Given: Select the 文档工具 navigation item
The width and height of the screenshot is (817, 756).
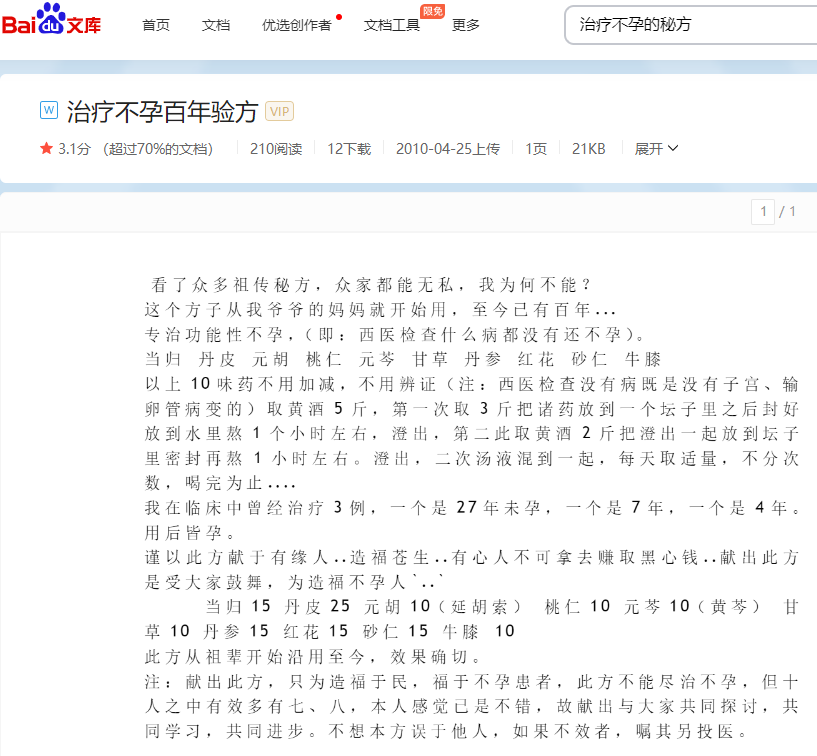Looking at the screenshot, I should [x=391, y=25].
